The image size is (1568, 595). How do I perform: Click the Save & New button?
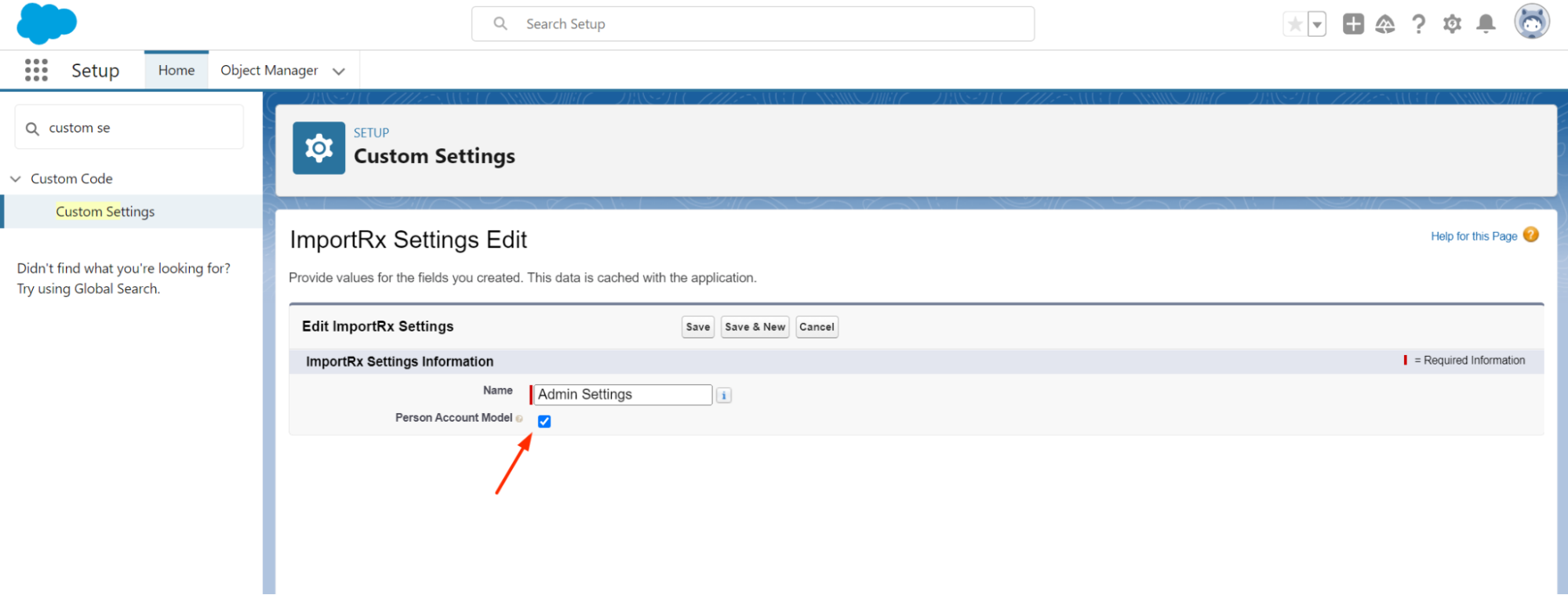click(755, 327)
